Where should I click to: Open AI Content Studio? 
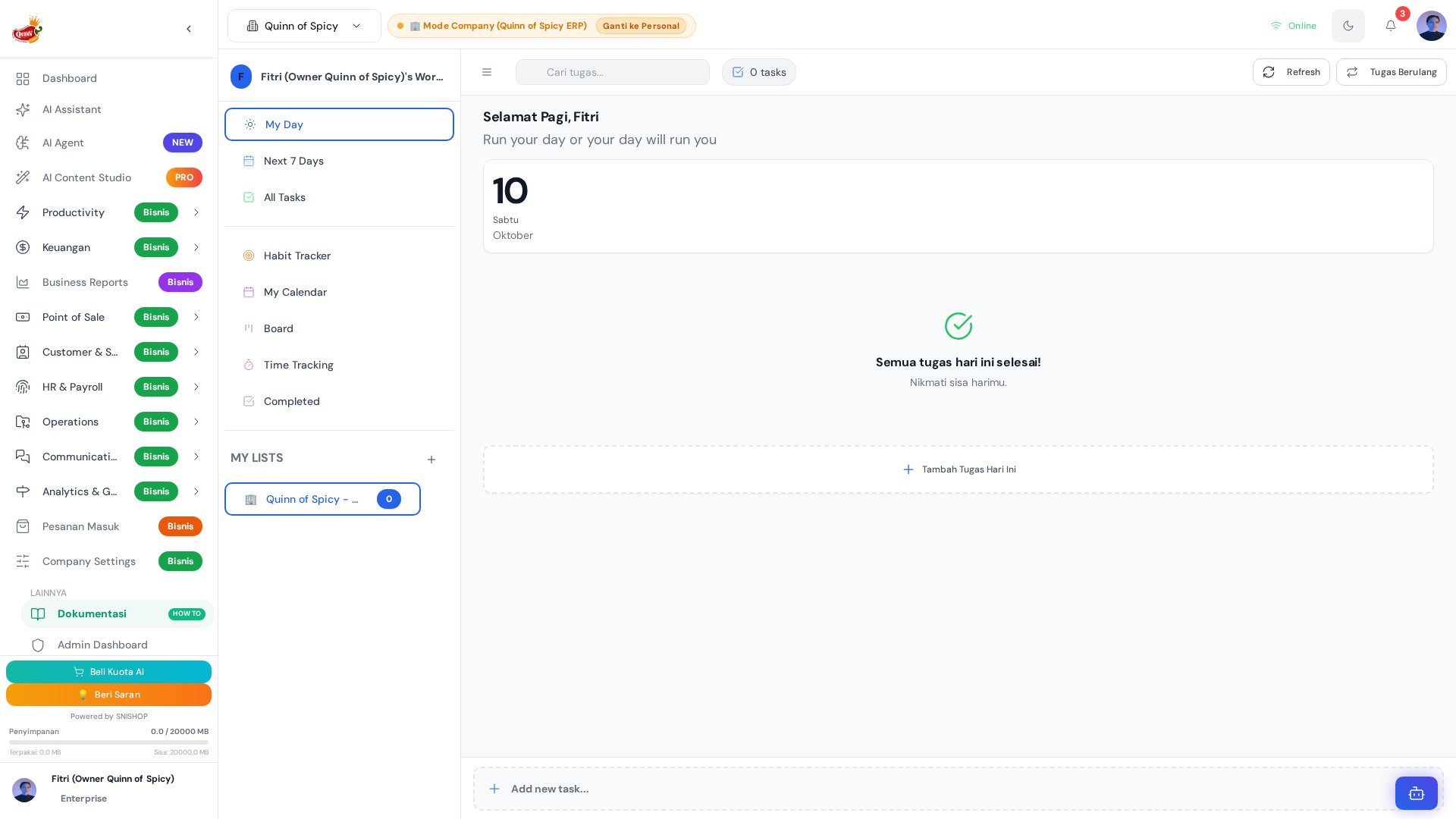click(x=109, y=177)
